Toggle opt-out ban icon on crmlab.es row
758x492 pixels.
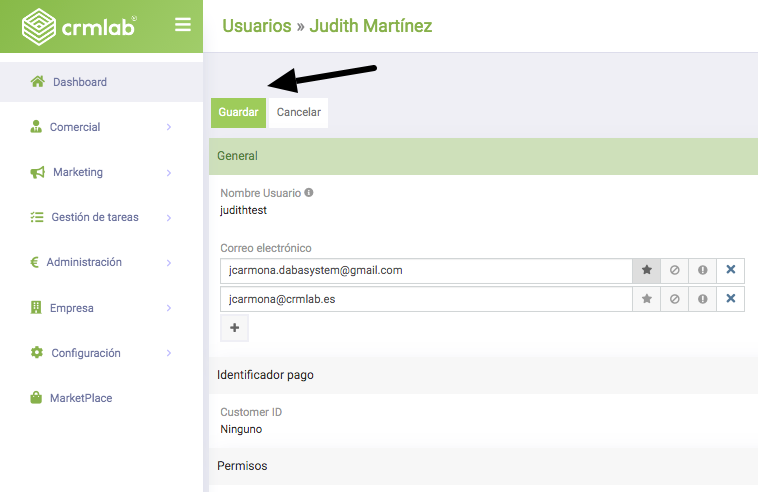[674, 298]
